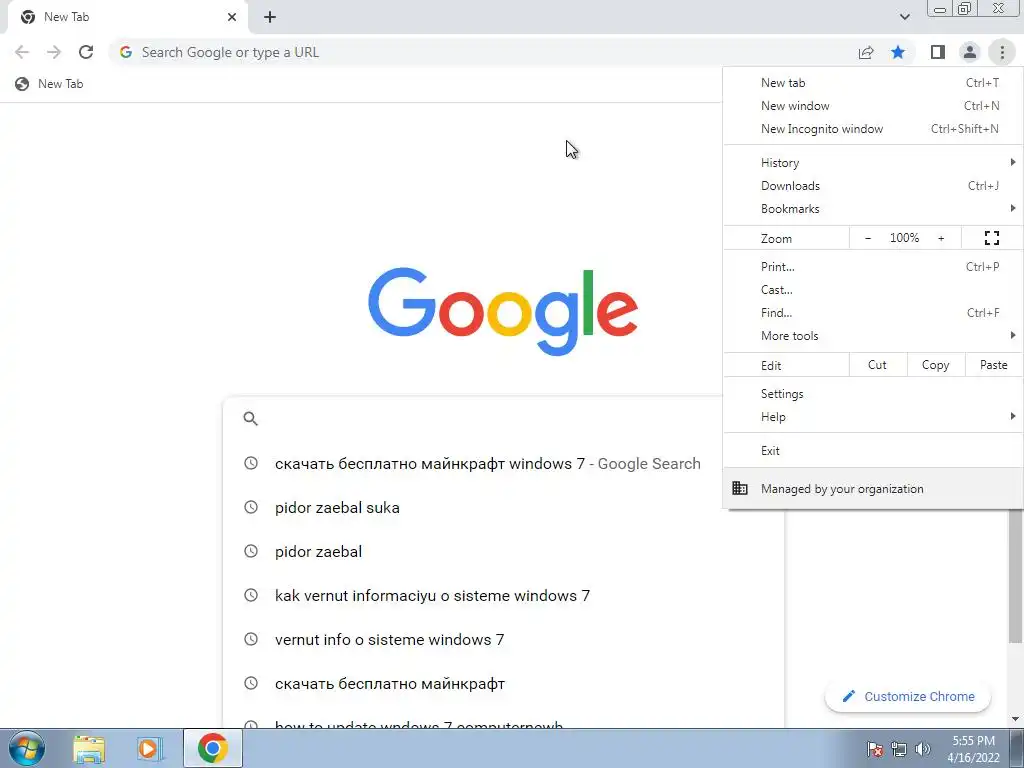Select New window menu item
This screenshot has height=768, width=1024.
[x=873, y=106]
